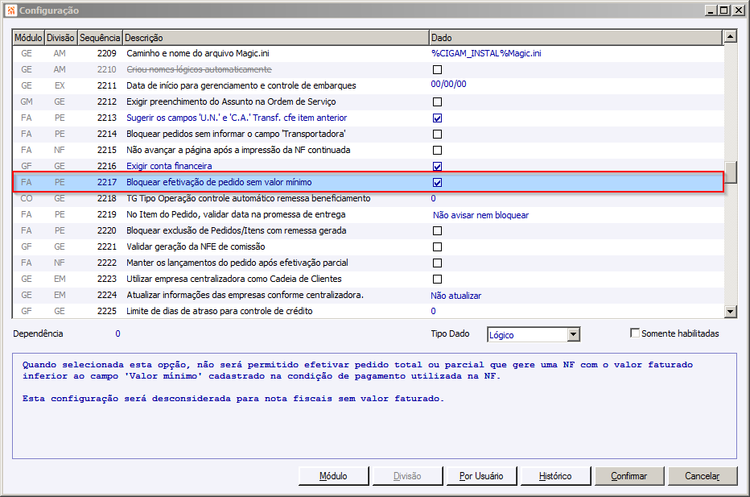This screenshot has height=497, width=750.
Task: Maximize the Configuração window
Action: (x=724, y=10)
